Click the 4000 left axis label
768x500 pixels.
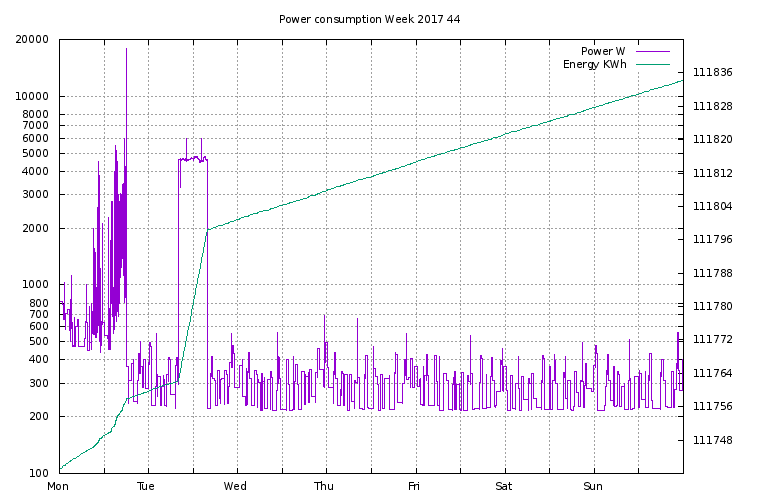coord(36,171)
